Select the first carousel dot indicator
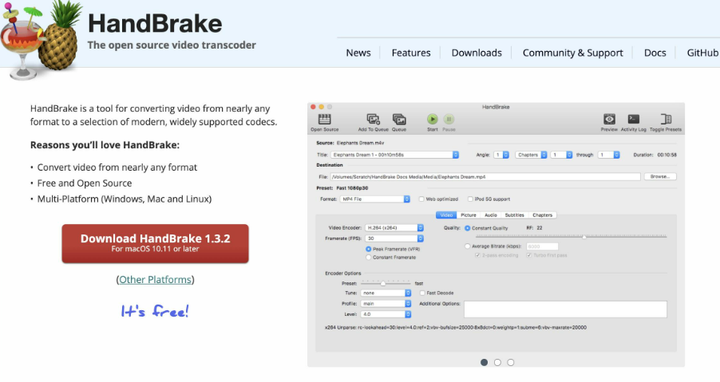 pyautogui.click(x=484, y=362)
